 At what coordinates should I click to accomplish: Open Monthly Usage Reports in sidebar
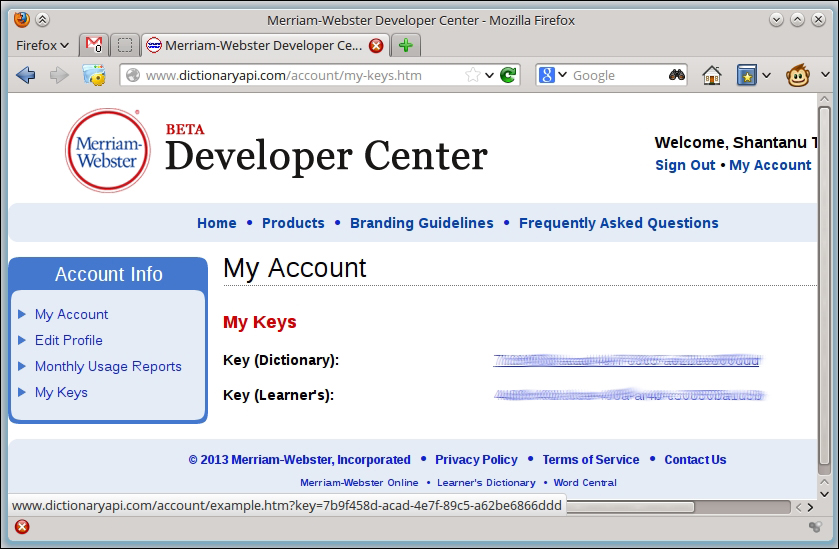click(x=108, y=366)
